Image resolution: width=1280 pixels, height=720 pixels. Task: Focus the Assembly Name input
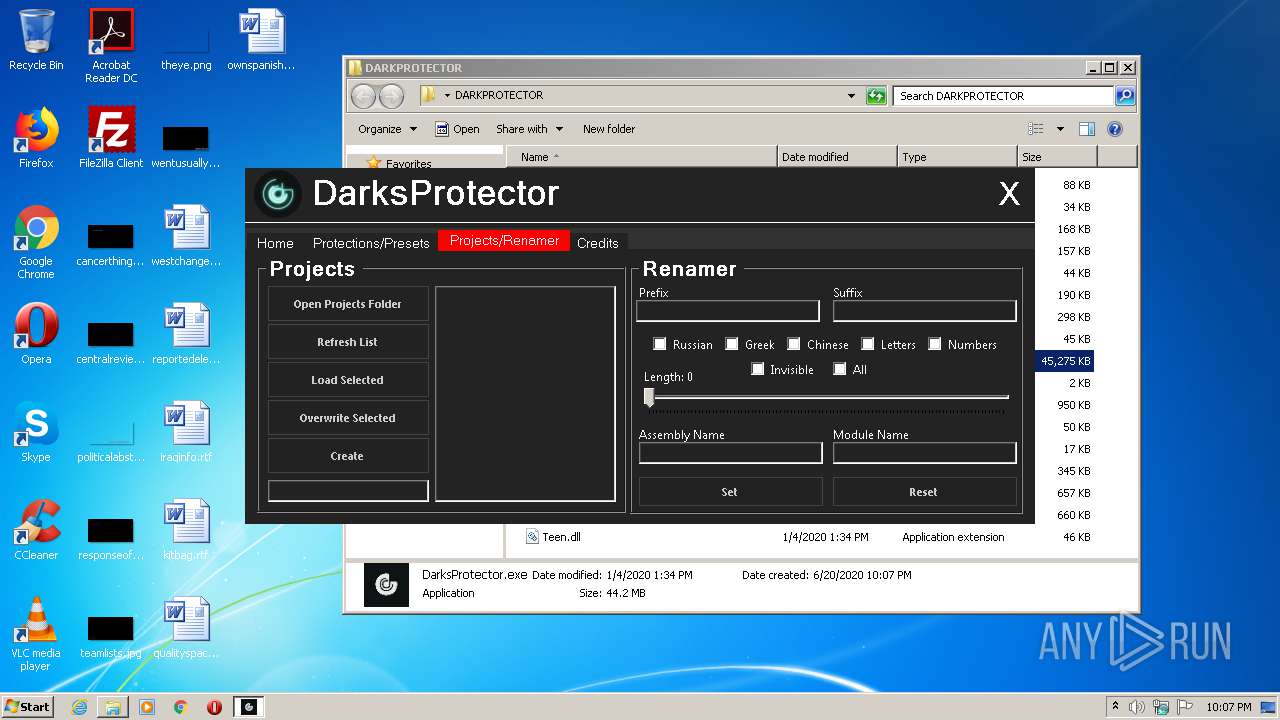(730, 453)
